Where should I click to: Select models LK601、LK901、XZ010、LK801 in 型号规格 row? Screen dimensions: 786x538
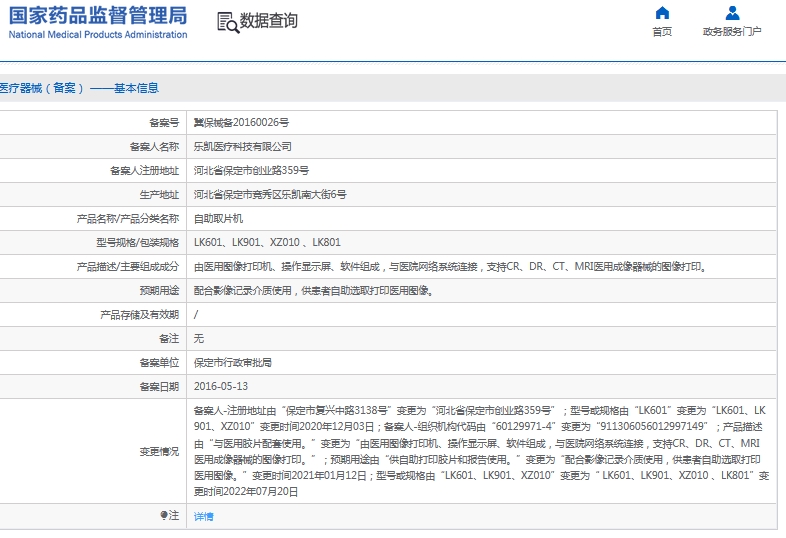[x=267, y=243]
